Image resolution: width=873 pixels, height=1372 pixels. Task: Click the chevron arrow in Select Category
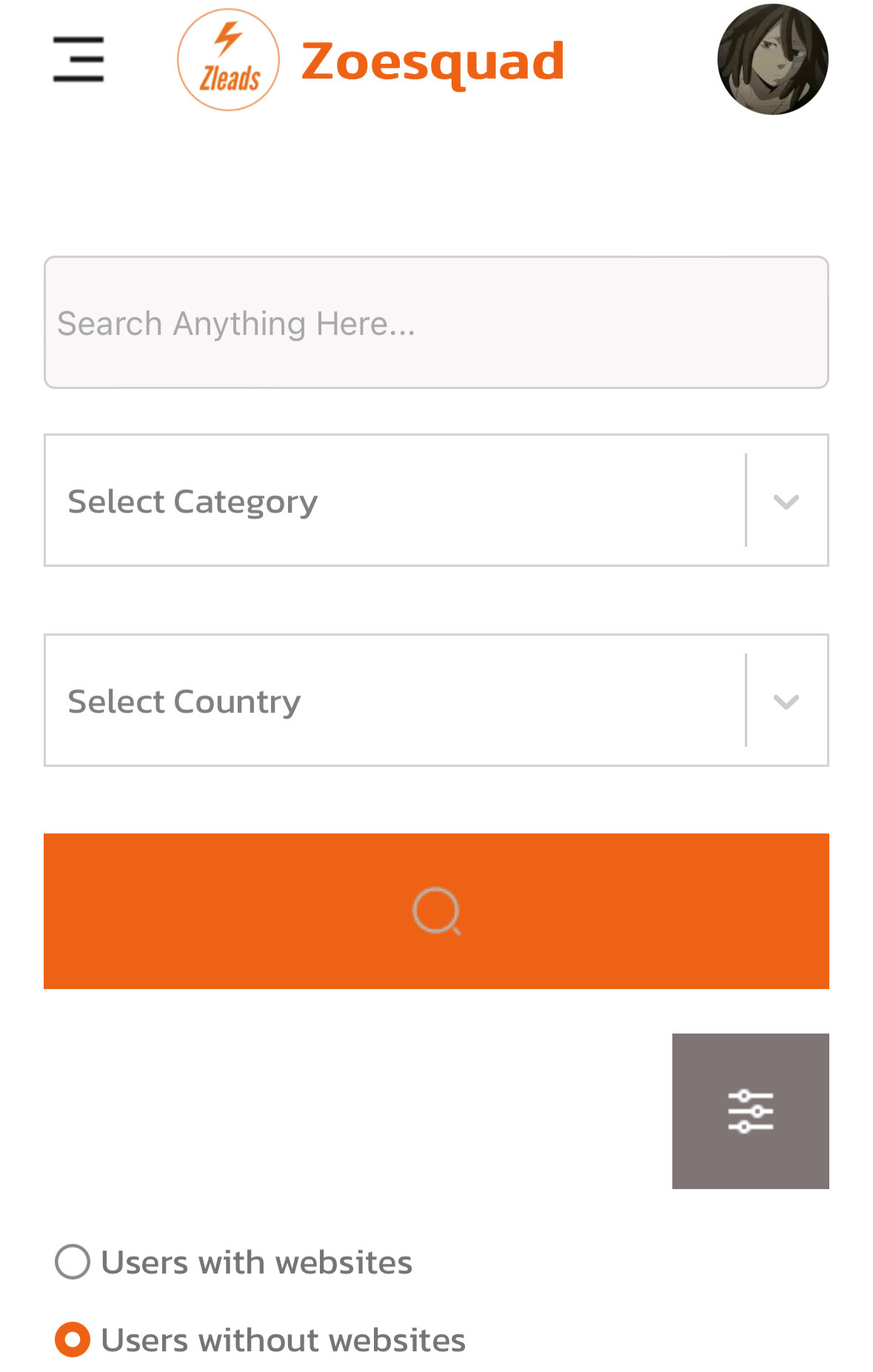[x=786, y=502]
